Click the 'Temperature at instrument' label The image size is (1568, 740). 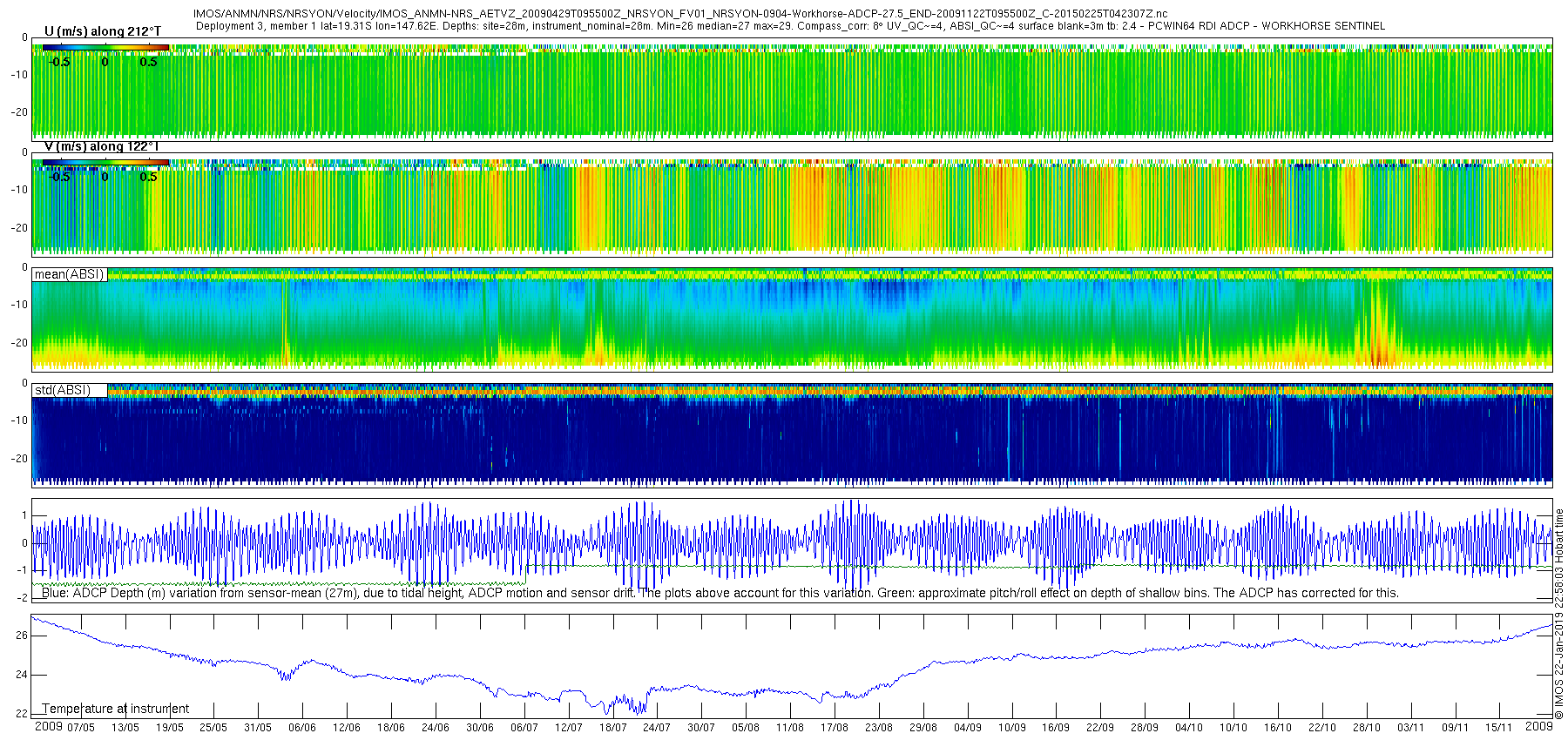pos(116,709)
